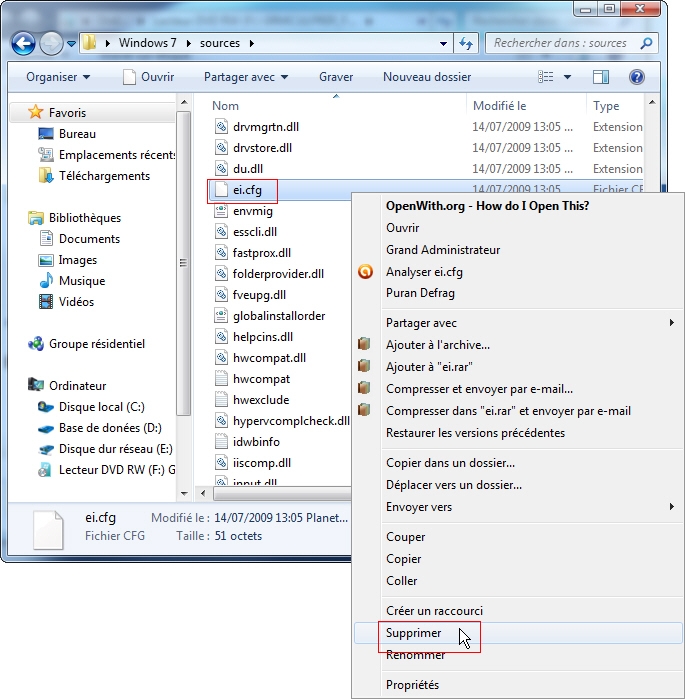The width and height of the screenshot is (685, 699).
Task: Sort by the Nom column header
Action: click(x=225, y=106)
